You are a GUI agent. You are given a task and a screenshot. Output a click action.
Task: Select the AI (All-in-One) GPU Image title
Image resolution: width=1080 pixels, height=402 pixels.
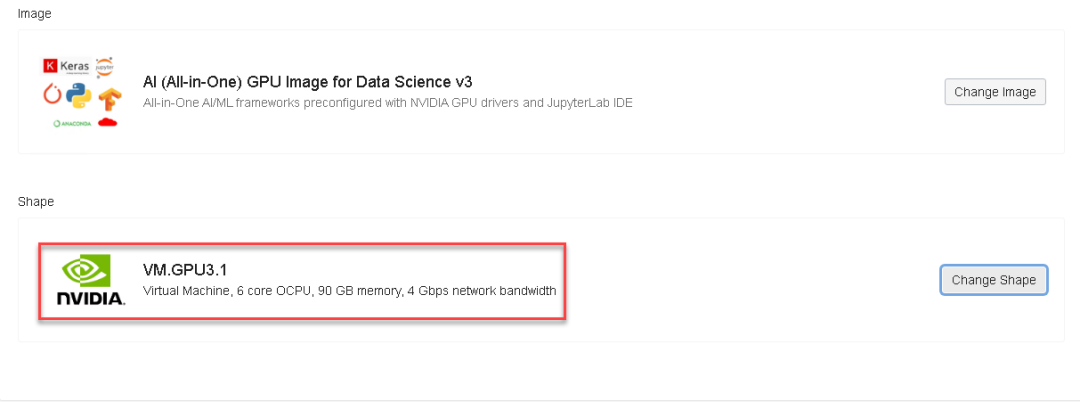click(x=307, y=82)
